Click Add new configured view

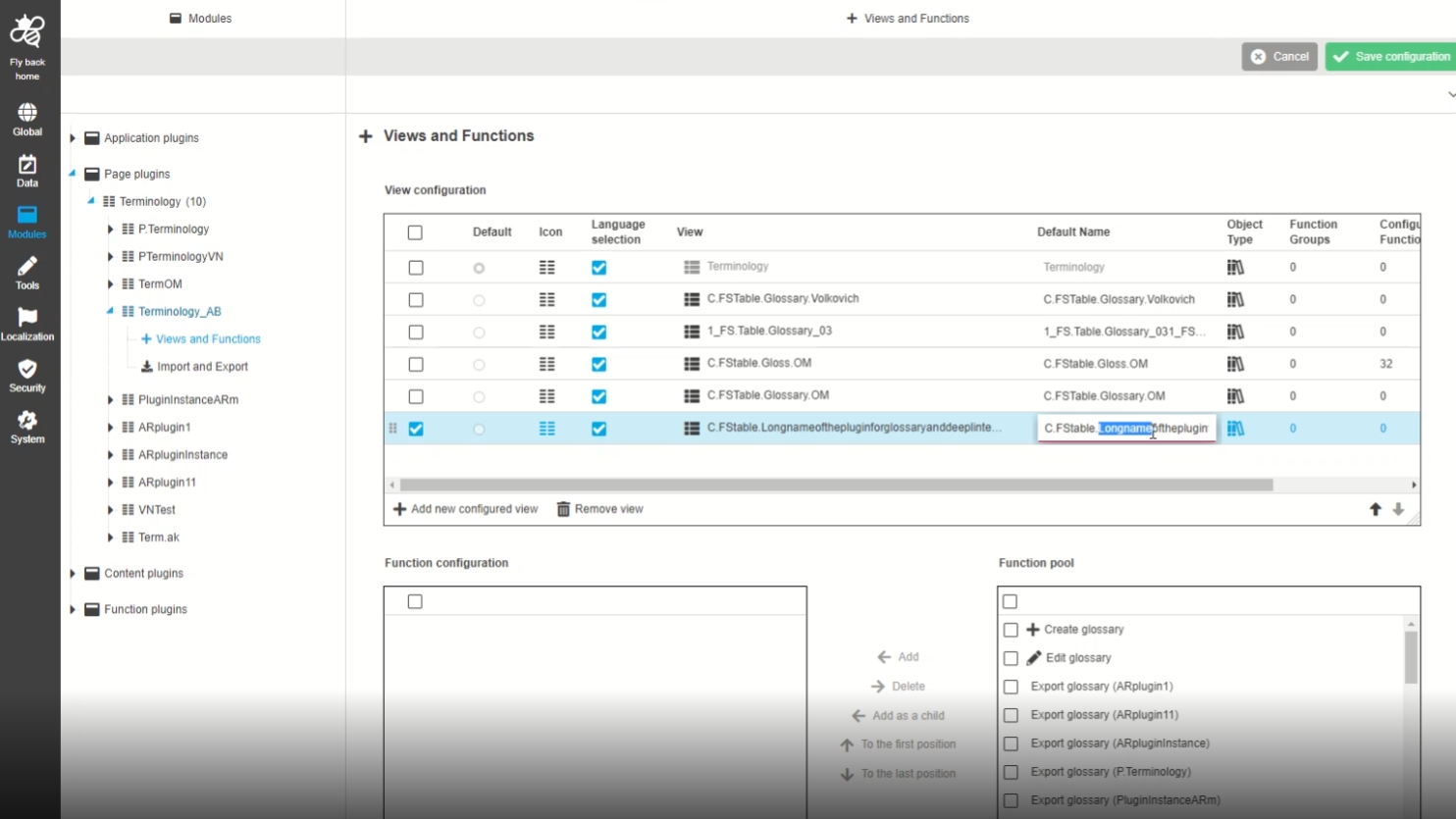[466, 509]
